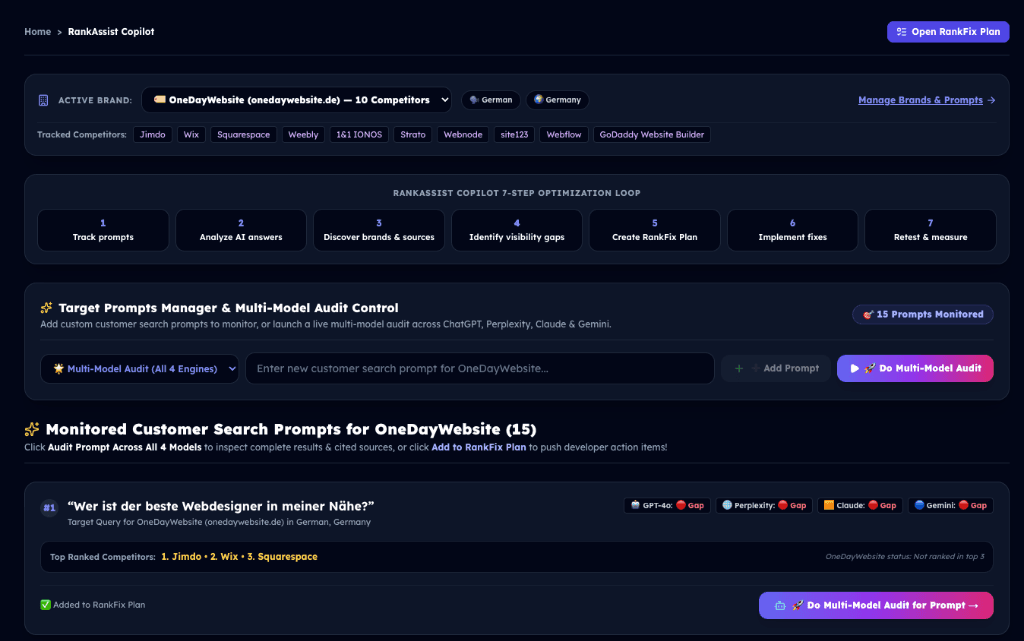This screenshot has height=641, width=1024.
Task: Click the Claude engine icon
Action: 829,505
